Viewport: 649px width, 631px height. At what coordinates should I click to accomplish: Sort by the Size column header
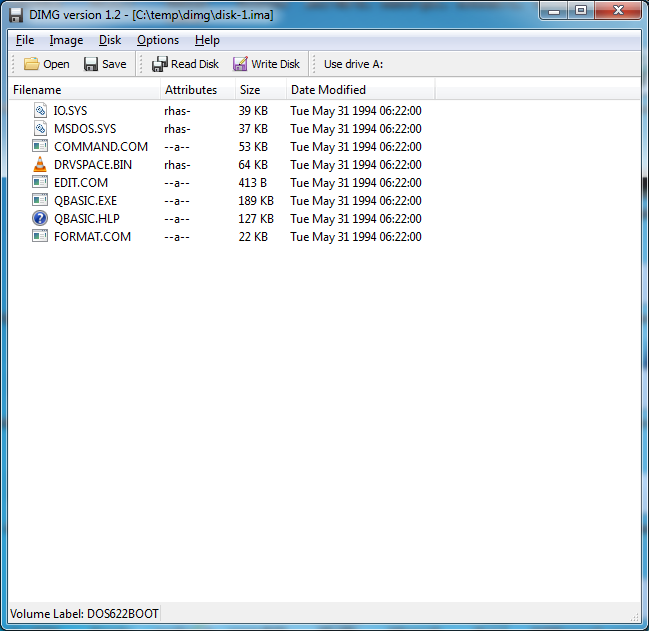(x=260, y=90)
